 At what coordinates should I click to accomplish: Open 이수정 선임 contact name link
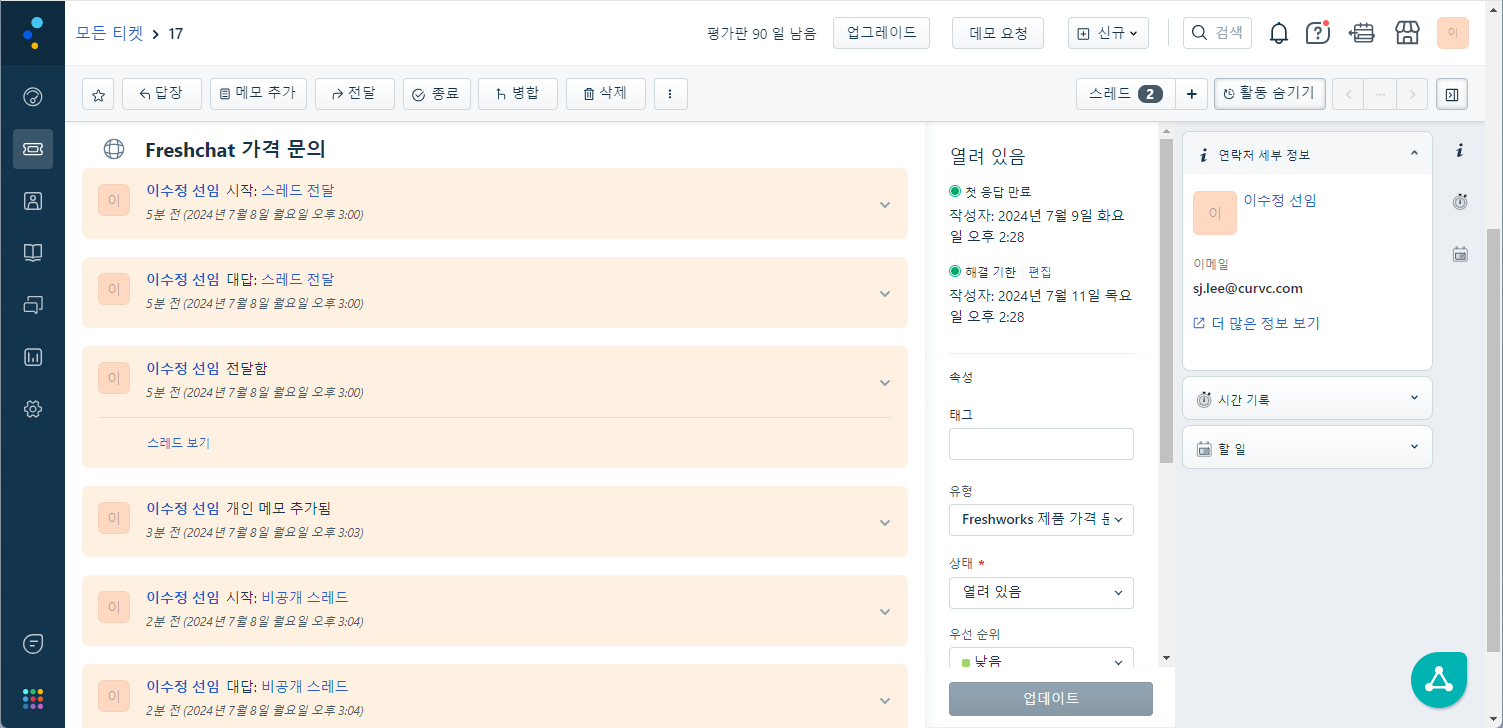coord(1280,200)
